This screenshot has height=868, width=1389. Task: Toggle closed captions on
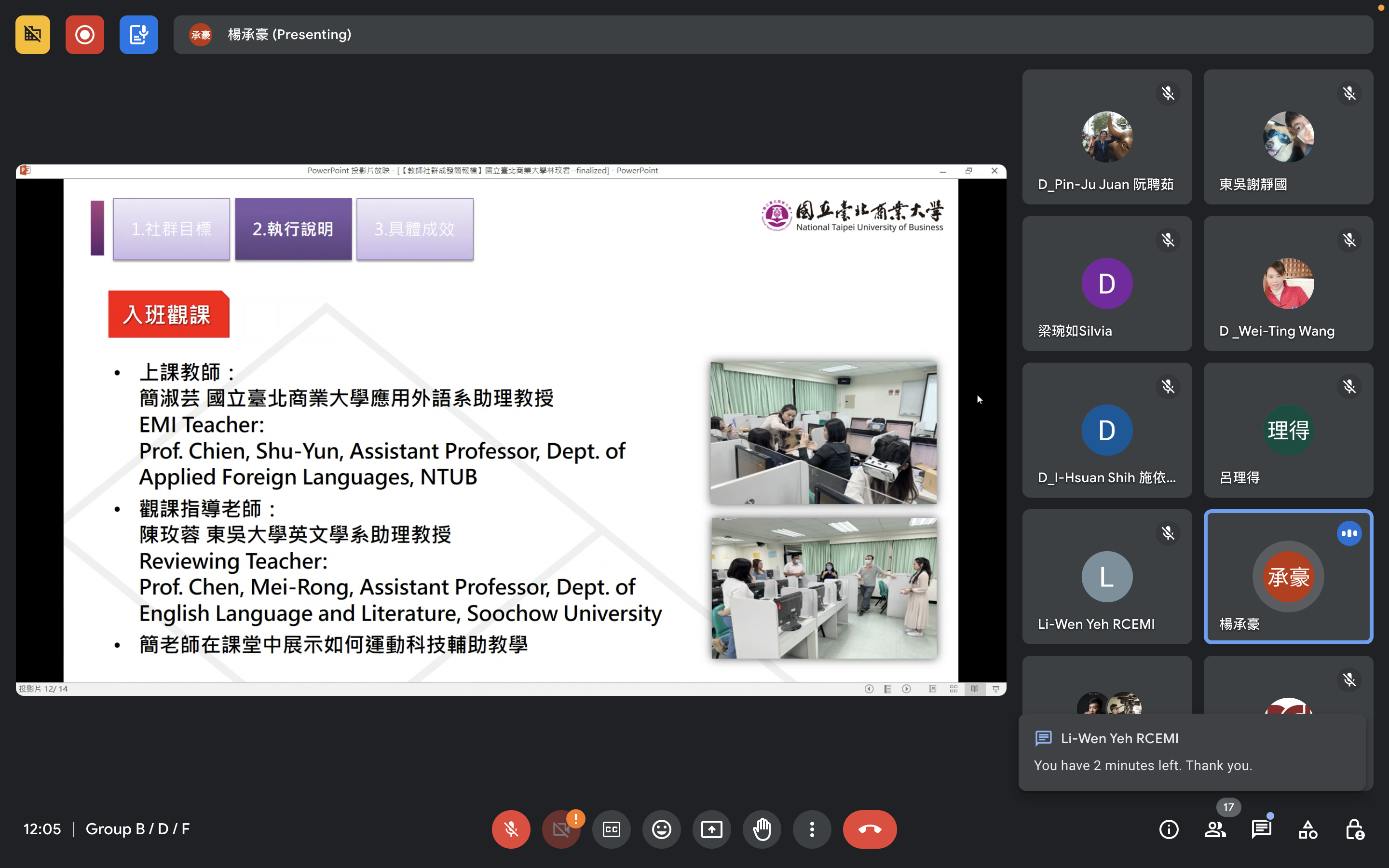[x=611, y=829]
